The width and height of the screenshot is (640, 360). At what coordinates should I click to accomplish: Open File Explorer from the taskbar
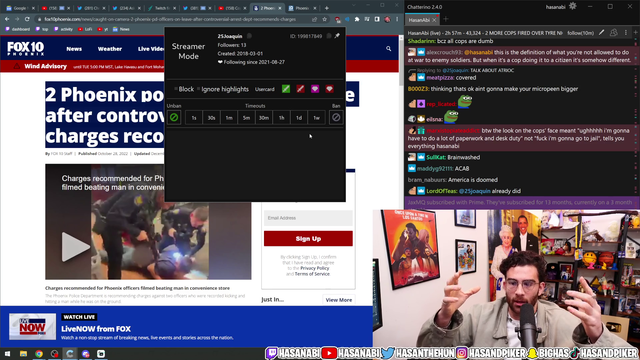coord(23,353)
